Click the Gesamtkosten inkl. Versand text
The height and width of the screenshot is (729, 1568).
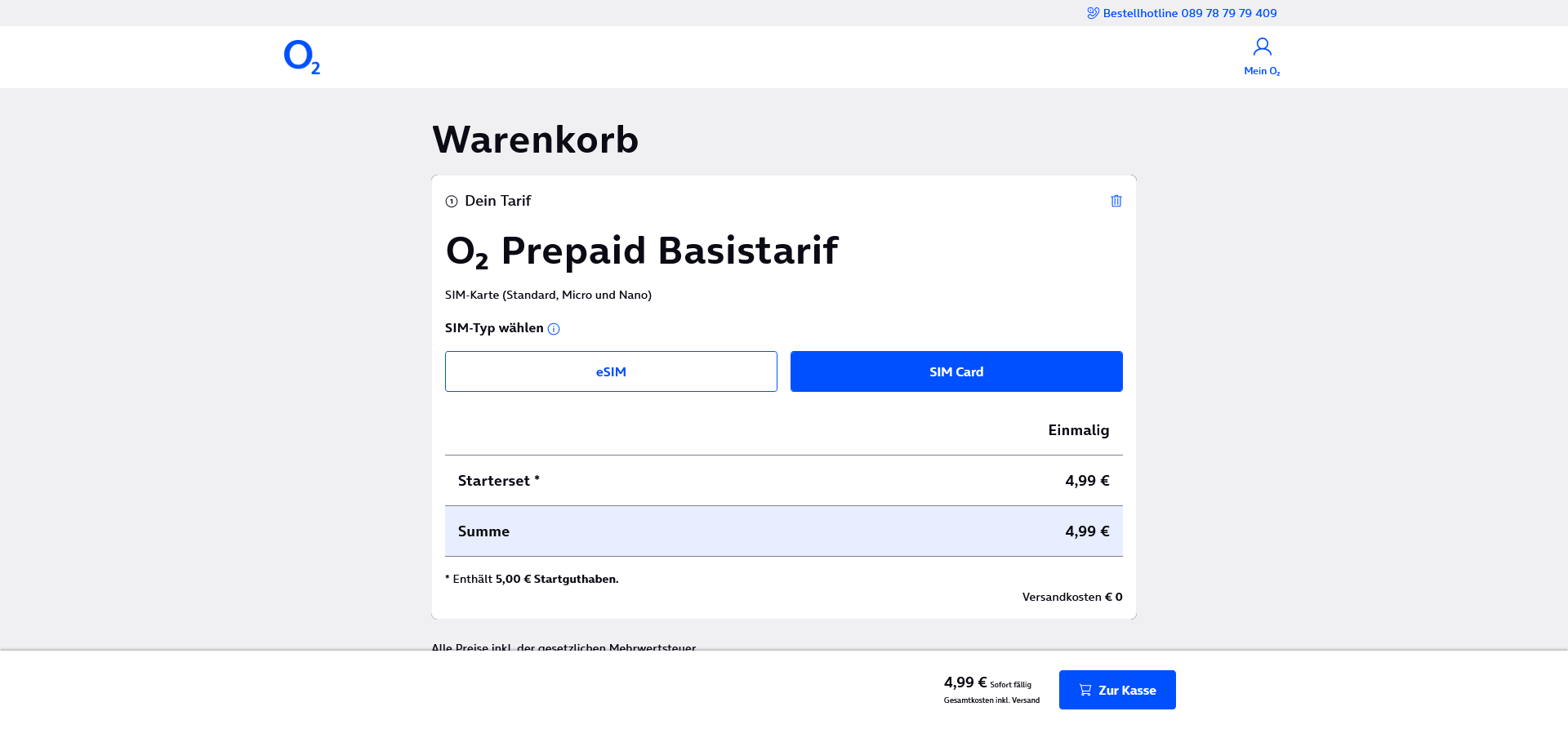(x=991, y=700)
